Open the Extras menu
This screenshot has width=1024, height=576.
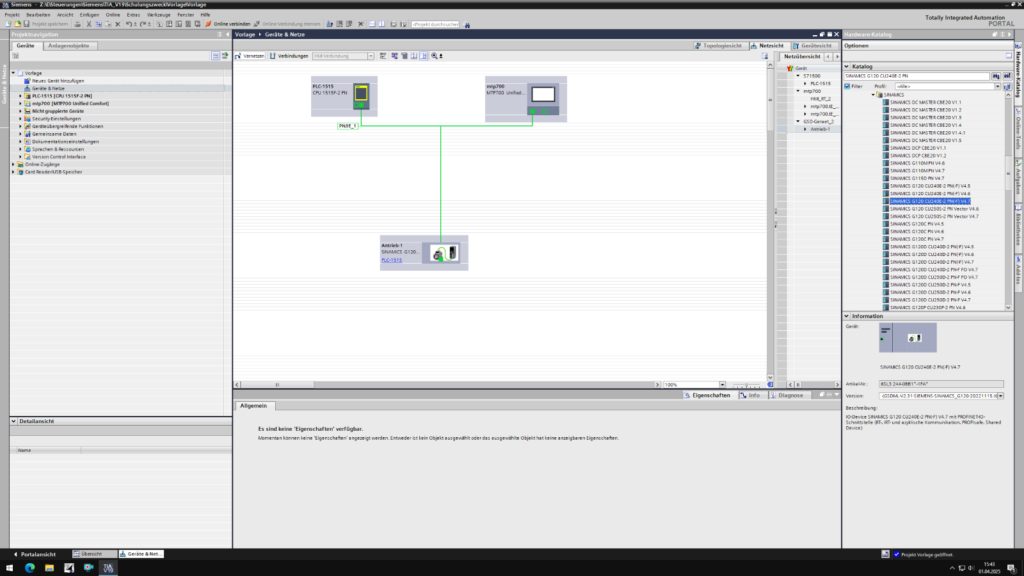[133, 14]
